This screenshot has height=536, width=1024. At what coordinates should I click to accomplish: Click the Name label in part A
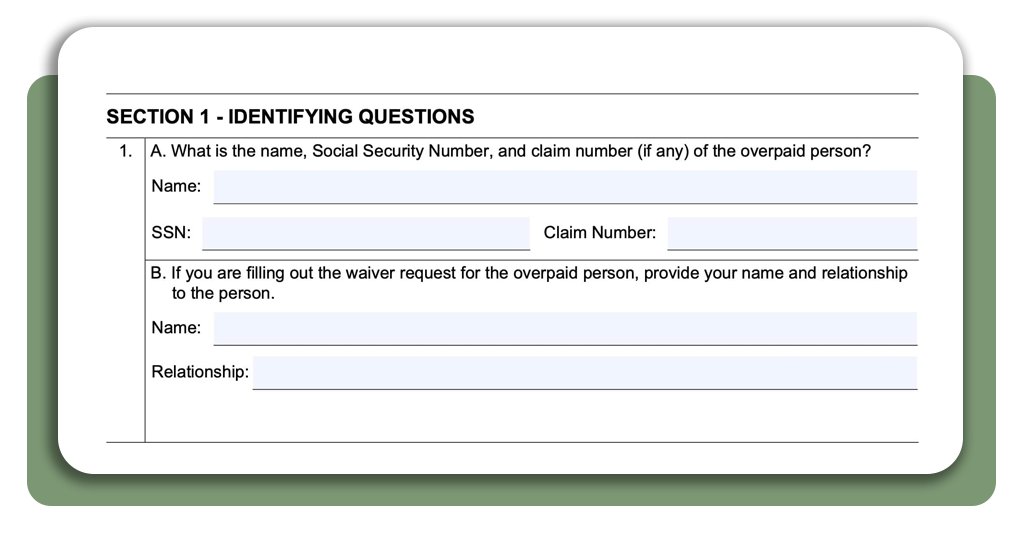click(x=176, y=186)
